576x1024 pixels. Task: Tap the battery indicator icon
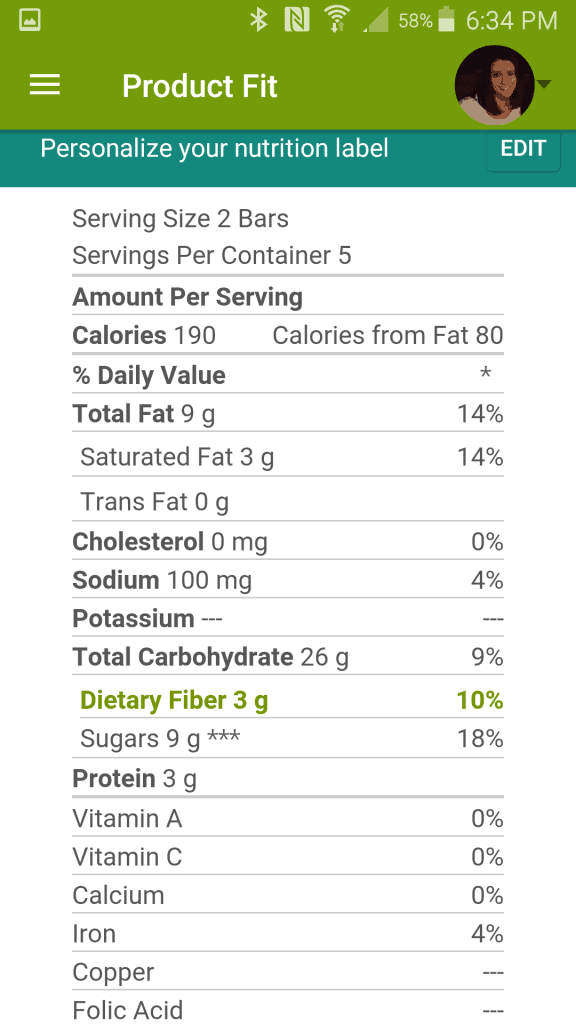pyautogui.click(x=446, y=21)
